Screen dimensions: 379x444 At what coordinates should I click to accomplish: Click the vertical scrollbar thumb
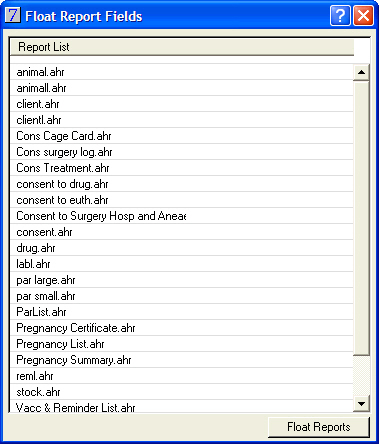361,218
